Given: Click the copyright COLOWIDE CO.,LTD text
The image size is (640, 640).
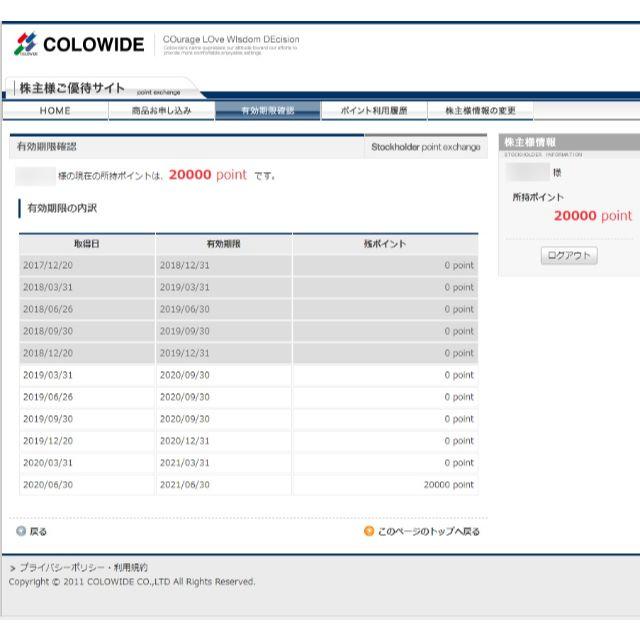Looking at the screenshot, I should (x=131, y=582).
